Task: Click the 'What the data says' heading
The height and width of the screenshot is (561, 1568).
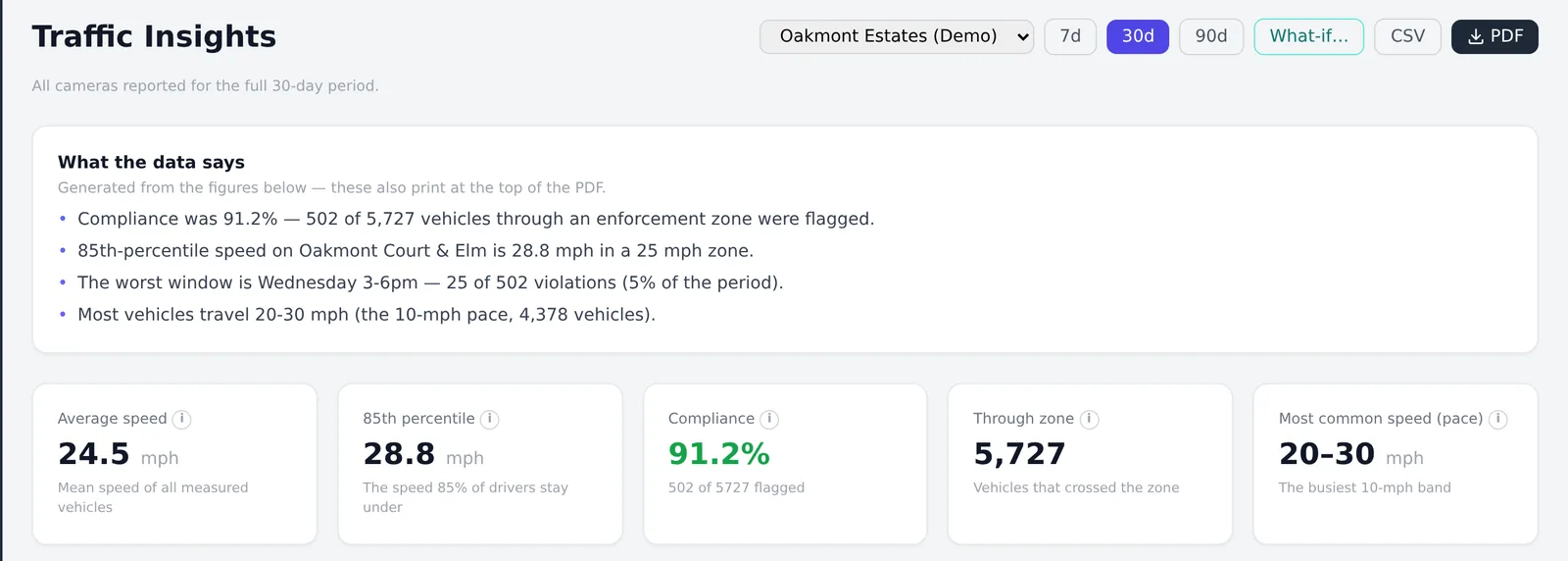Action: [x=151, y=162]
